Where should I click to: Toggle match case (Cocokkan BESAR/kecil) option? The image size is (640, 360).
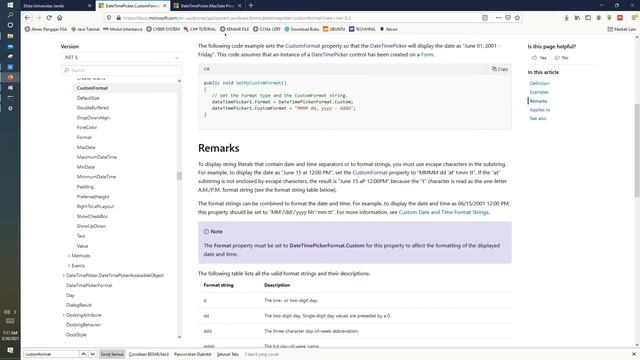pos(149,354)
